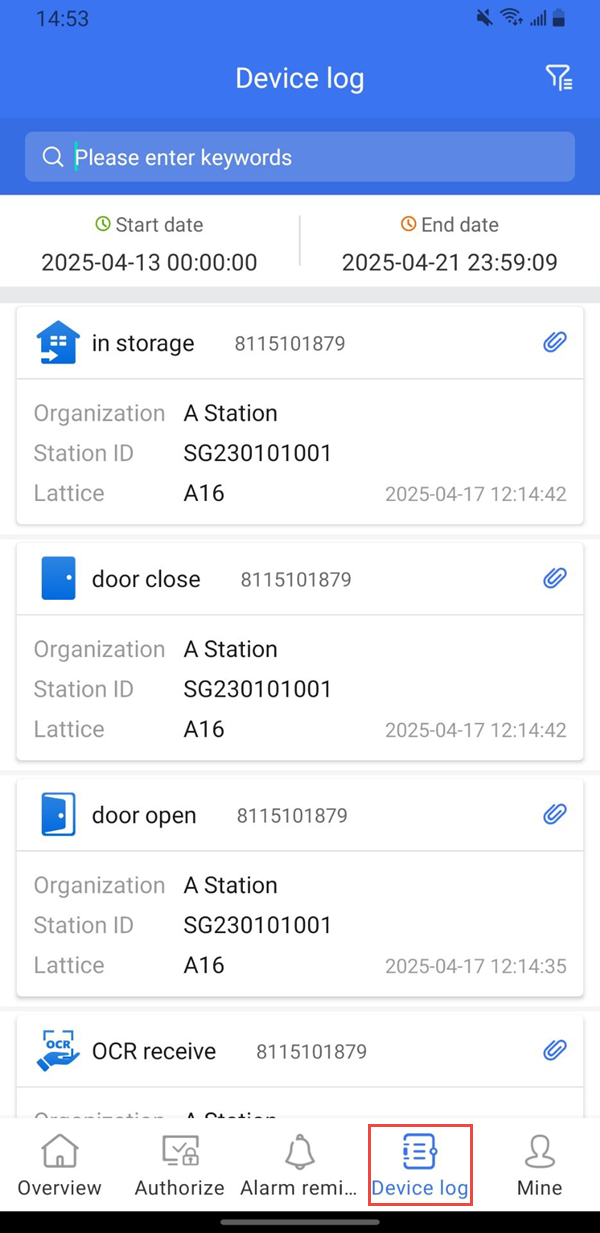Click the door close icon
This screenshot has width=600, height=1233.
point(58,579)
